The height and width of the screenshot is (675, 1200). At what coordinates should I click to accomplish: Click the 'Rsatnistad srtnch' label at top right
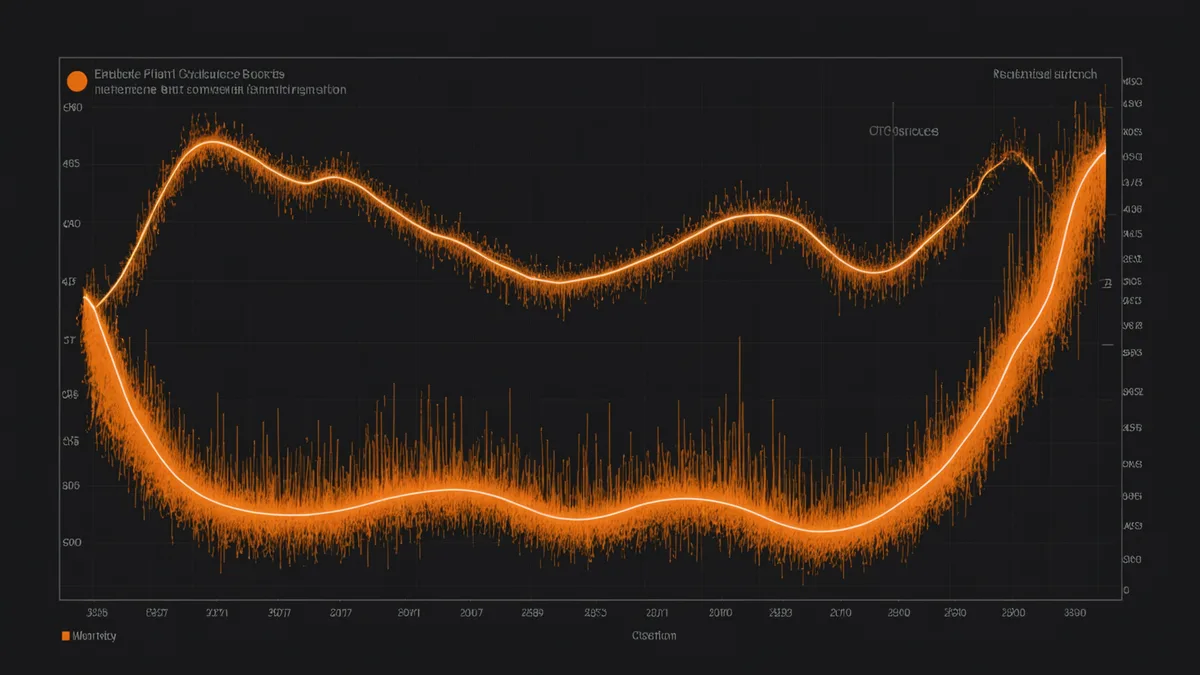pos(1045,74)
